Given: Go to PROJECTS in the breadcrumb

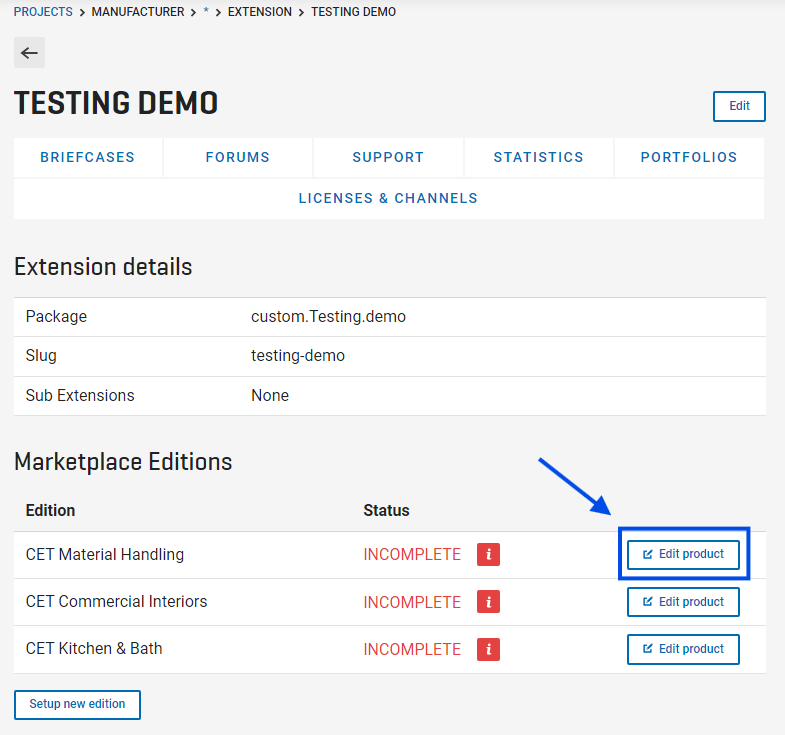Looking at the screenshot, I should [43, 12].
